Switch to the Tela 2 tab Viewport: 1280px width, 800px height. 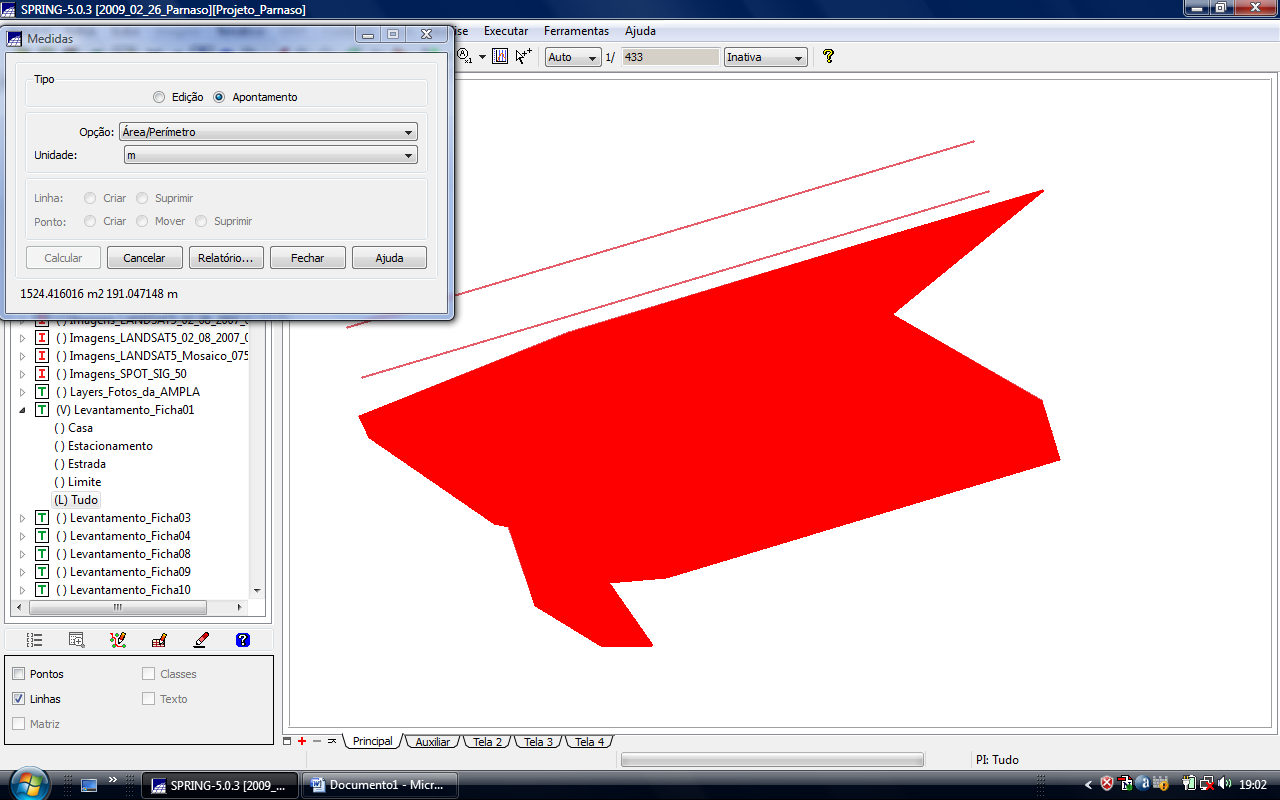click(487, 742)
